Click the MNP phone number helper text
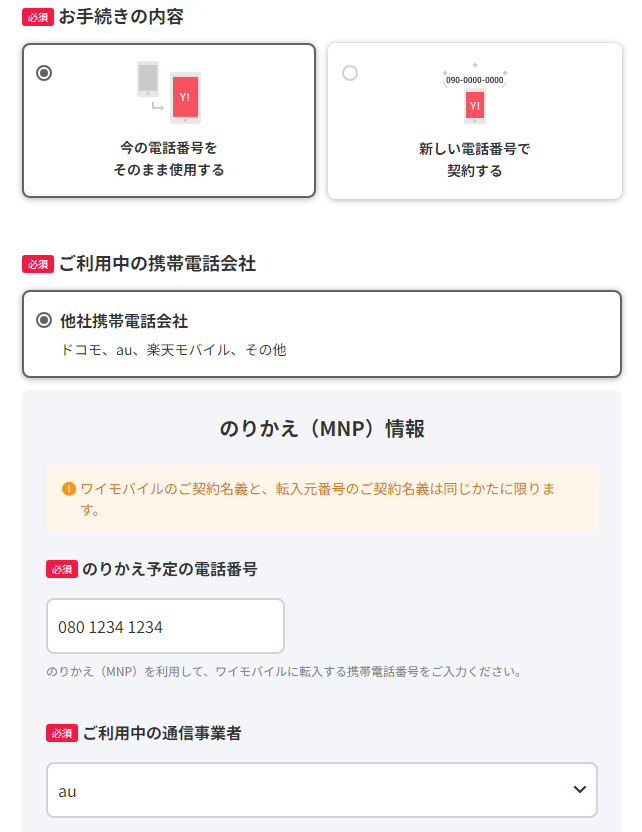Image resolution: width=642 pixels, height=832 pixels. click(x=284, y=672)
